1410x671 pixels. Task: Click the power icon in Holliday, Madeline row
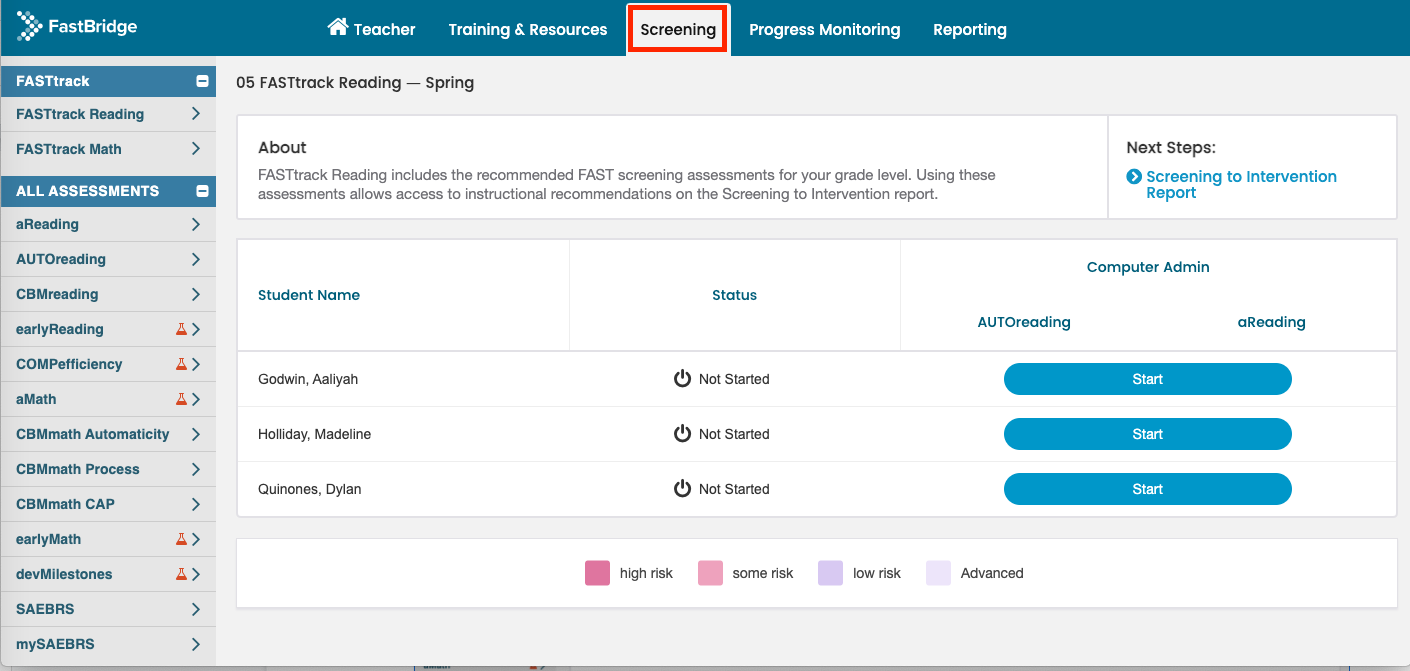tap(682, 434)
